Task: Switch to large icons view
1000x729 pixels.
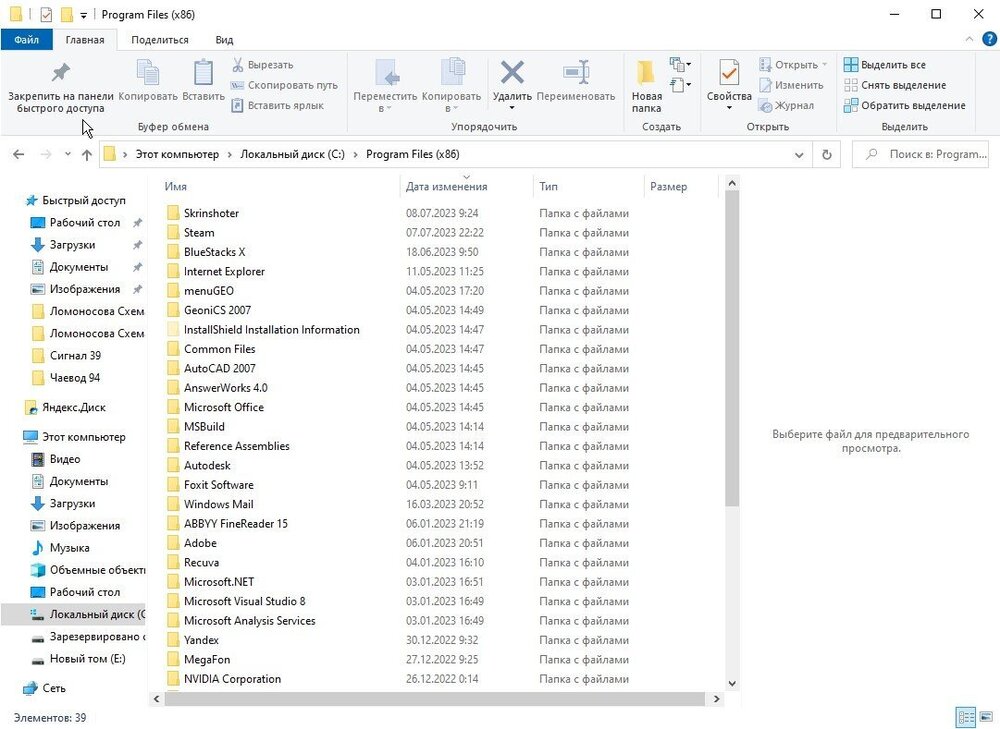Action: tap(986, 717)
